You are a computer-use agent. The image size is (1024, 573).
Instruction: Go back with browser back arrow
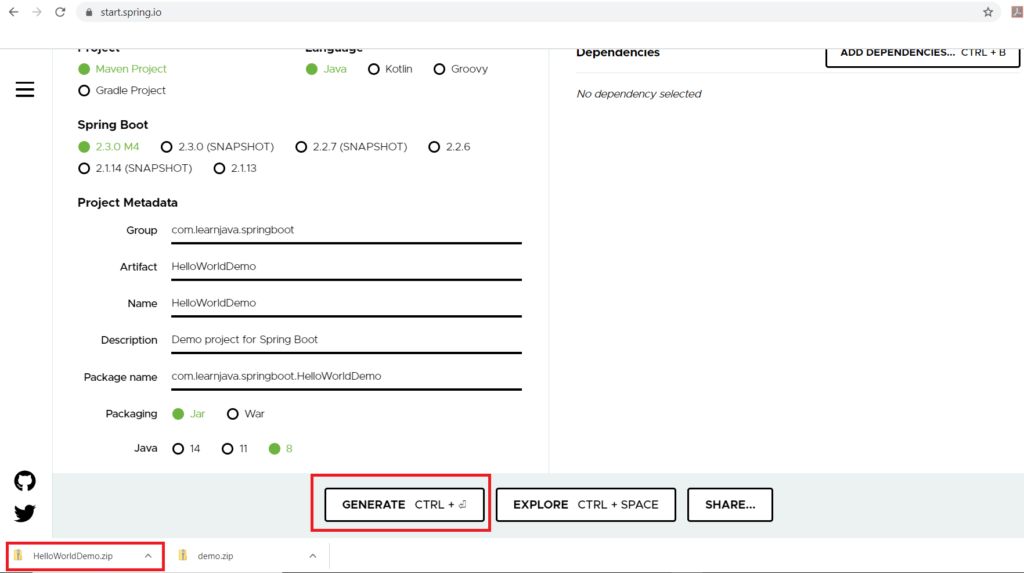14,12
